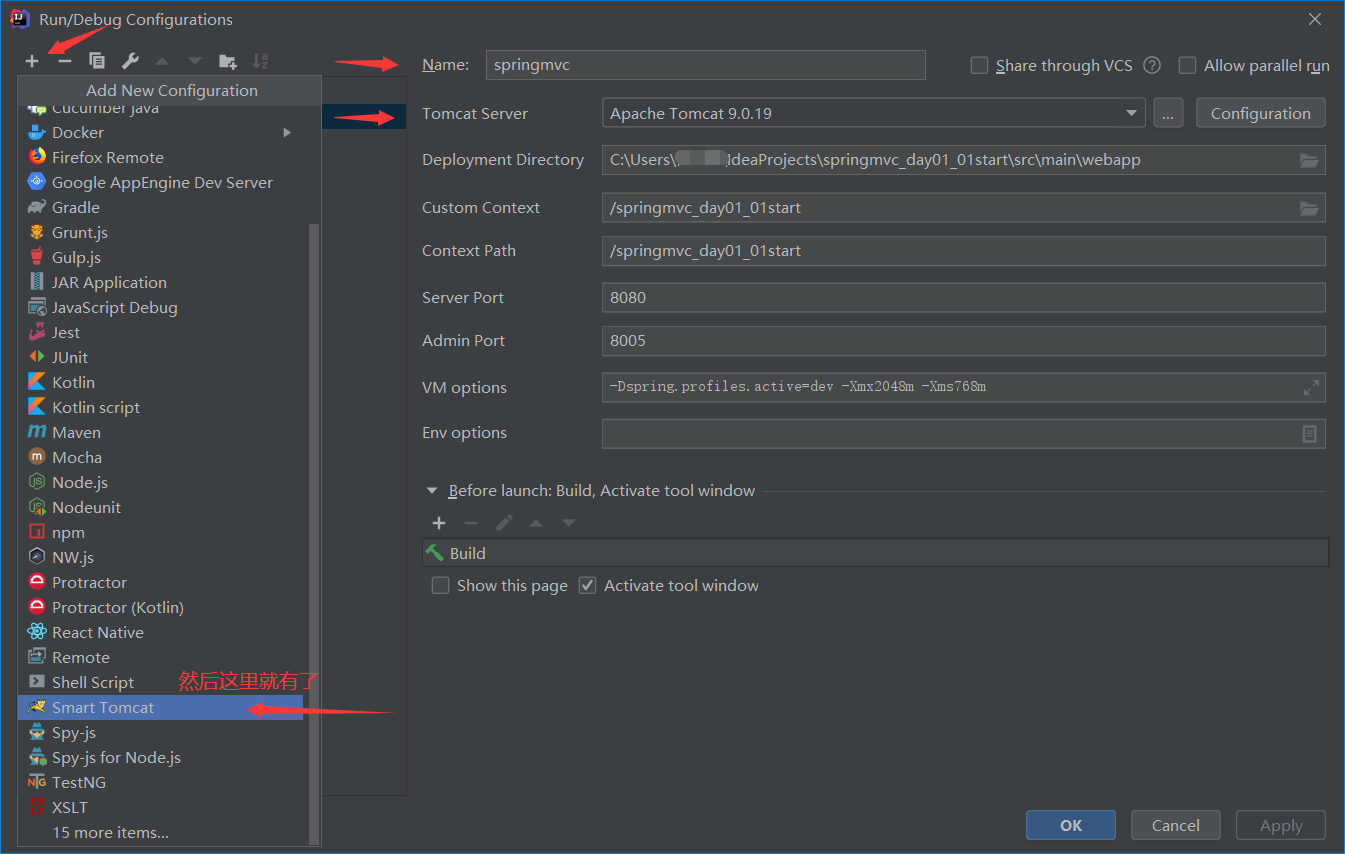Click the Cancel button
This screenshot has height=854, width=1345.
1176,825
